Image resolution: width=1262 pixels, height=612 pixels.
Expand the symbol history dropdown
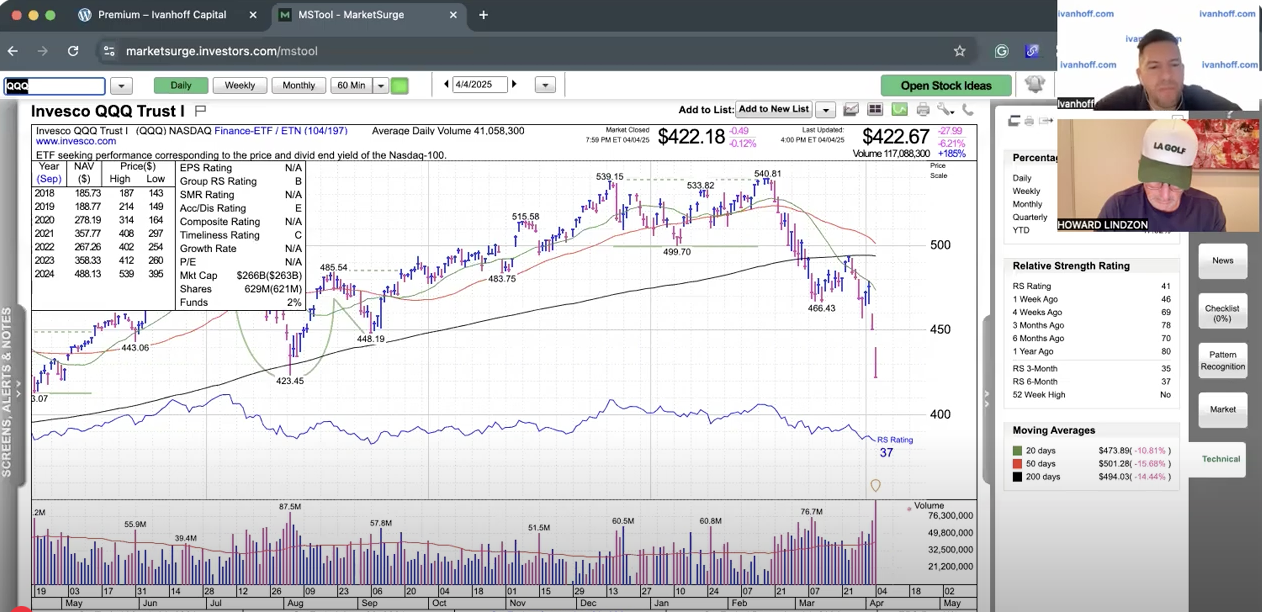pyautogui.click(x=121, y=86)
